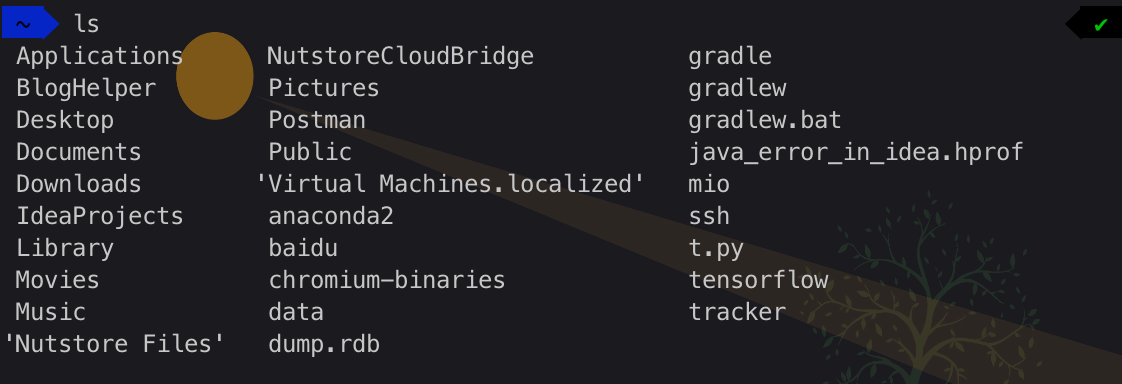Click the dump.rdb file name
The height and width of the screenshot is (384, 1122).
pyautogui.click(x=324, y=344)
